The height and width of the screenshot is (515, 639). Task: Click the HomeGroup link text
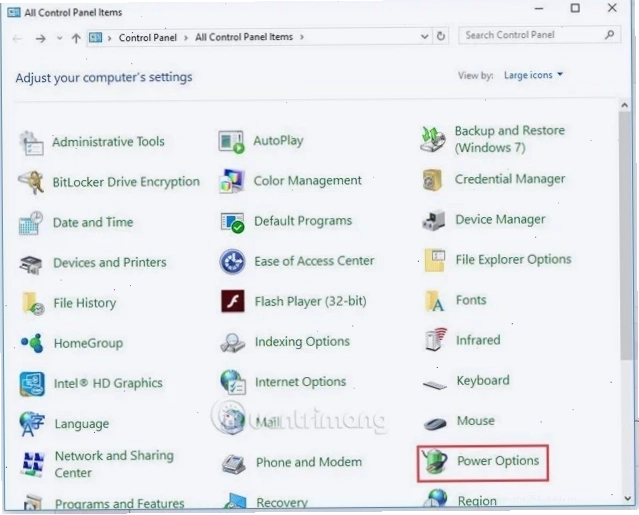click(88, 343)
